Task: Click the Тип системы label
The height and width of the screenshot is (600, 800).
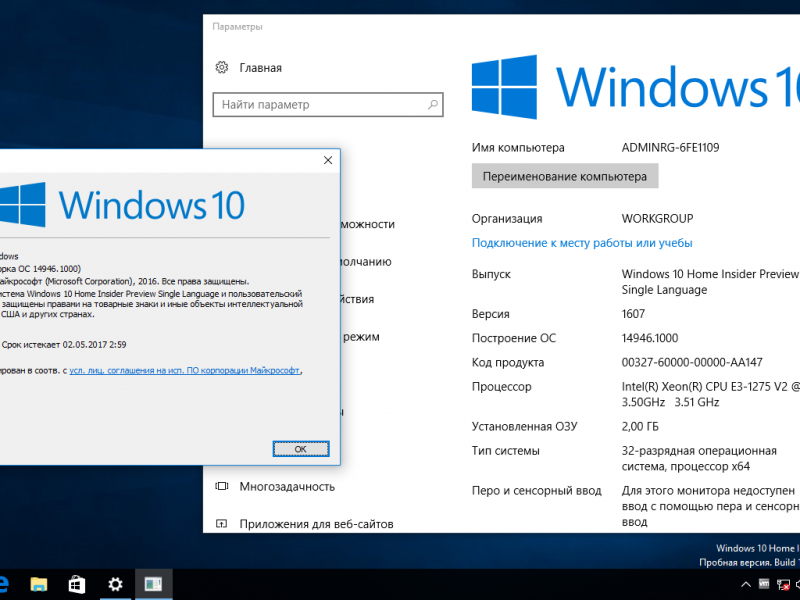Action: pos(506,451)
